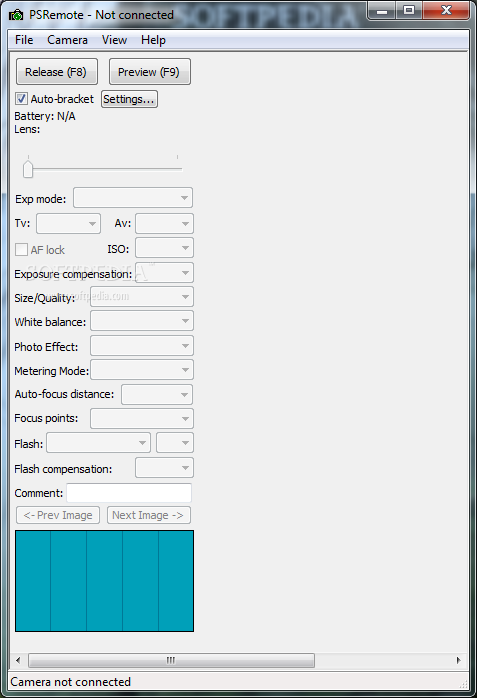Untick the Auto-bracket checkbox
The image size is (477, 698).
pyautogui.click(x=21, y=99)
